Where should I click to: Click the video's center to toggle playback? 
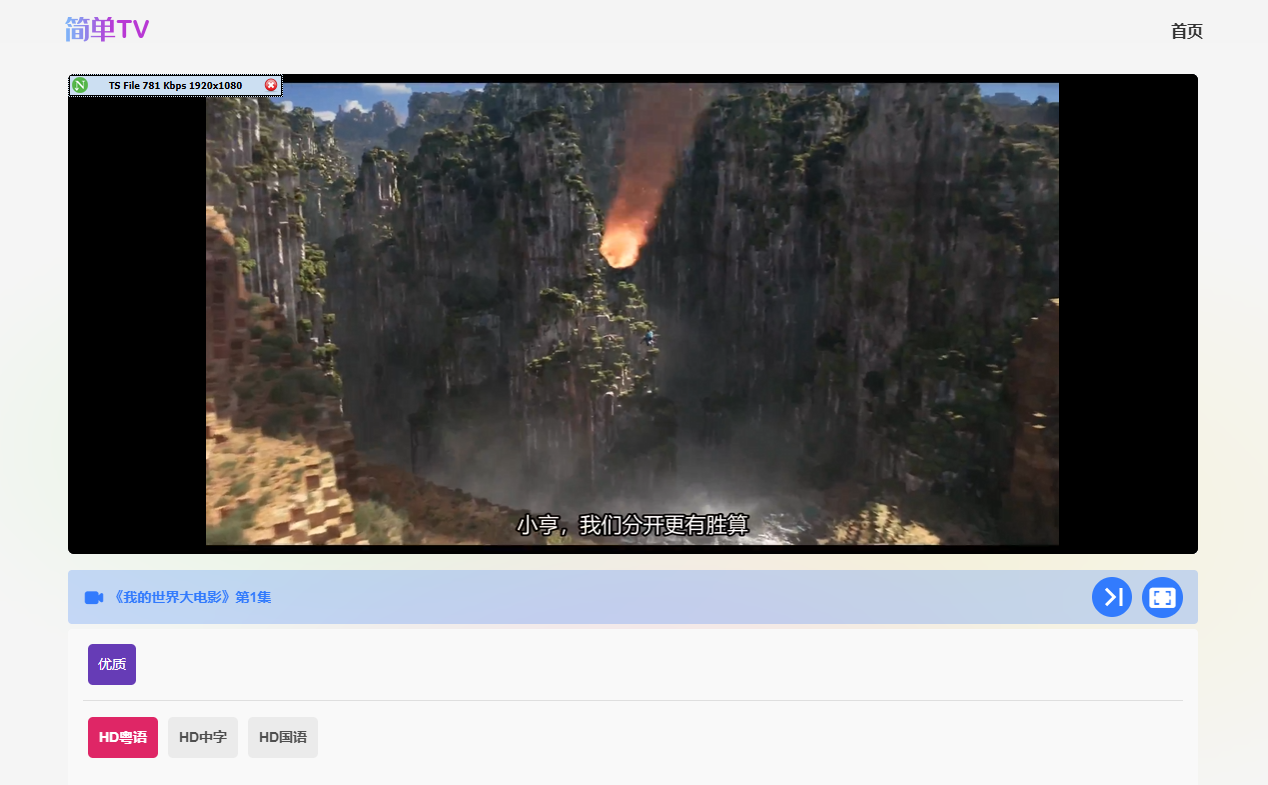click(632, 314)
